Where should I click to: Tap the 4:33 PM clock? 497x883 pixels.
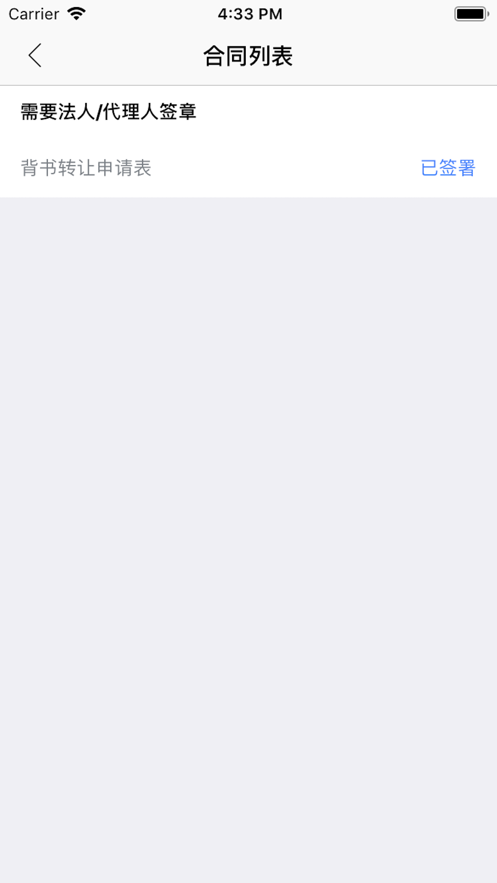coord(250,14)
